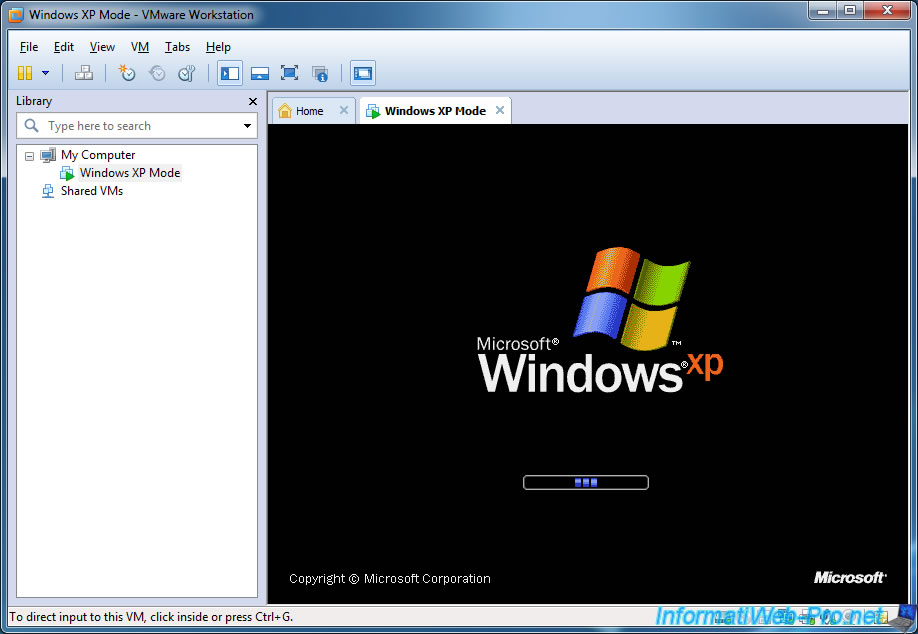
Task: Close the Windows XP Mode tab
Action: coord(499,110)
